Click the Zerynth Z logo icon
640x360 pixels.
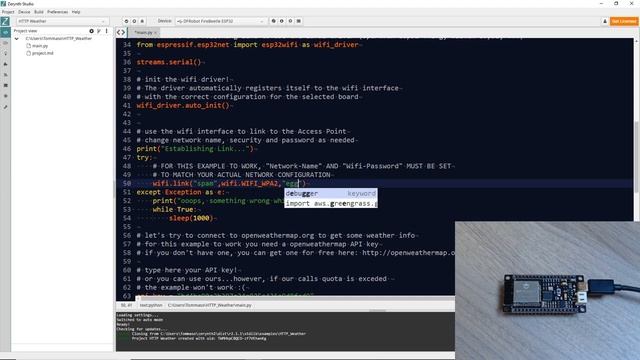pyautogui.click(x=5, y=21)
